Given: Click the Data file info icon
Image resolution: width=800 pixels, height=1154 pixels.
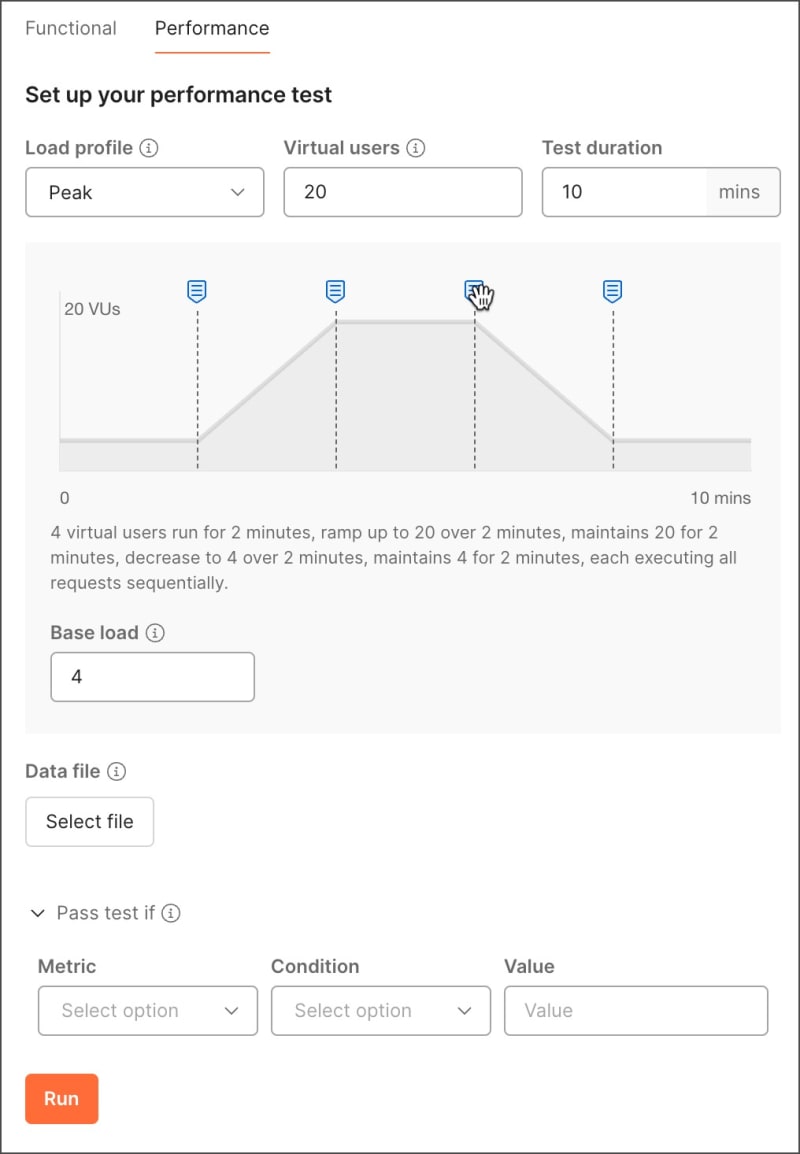Looking at the screenshot, I should (x=117, y=771).
